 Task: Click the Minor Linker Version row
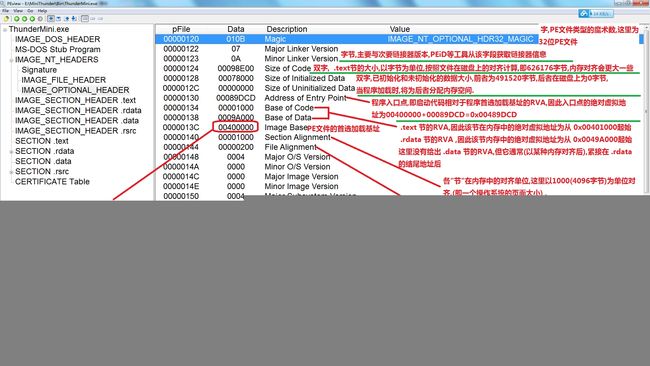[301, 59]
